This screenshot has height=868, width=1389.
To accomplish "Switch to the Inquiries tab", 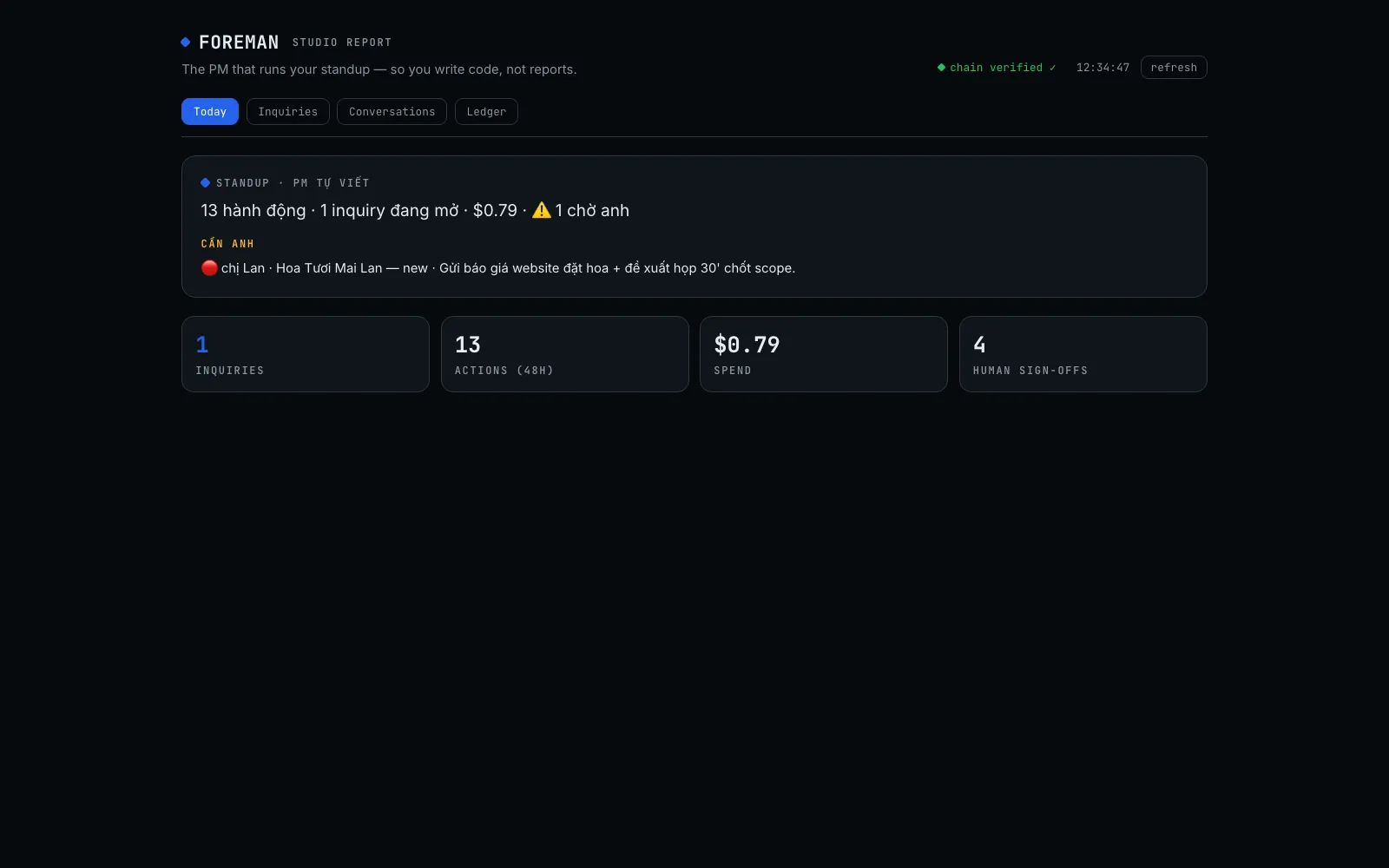I will tap(288, 111).
